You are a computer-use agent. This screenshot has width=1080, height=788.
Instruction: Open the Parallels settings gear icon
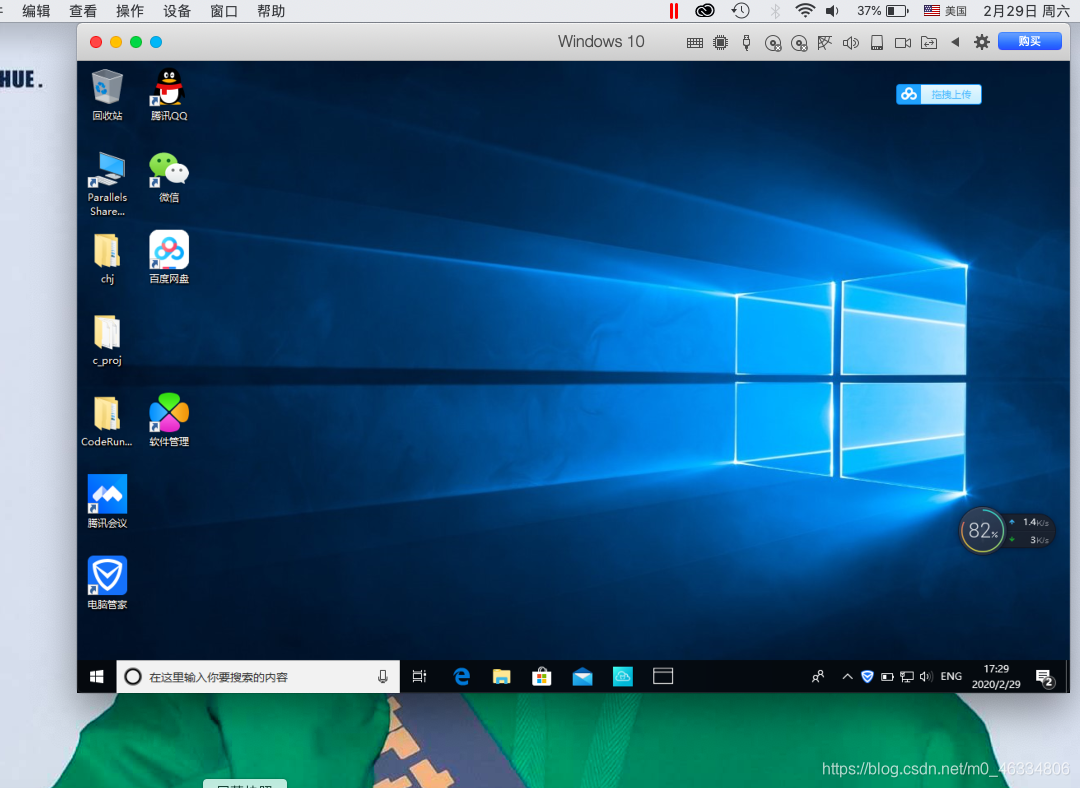pos(982,42)
